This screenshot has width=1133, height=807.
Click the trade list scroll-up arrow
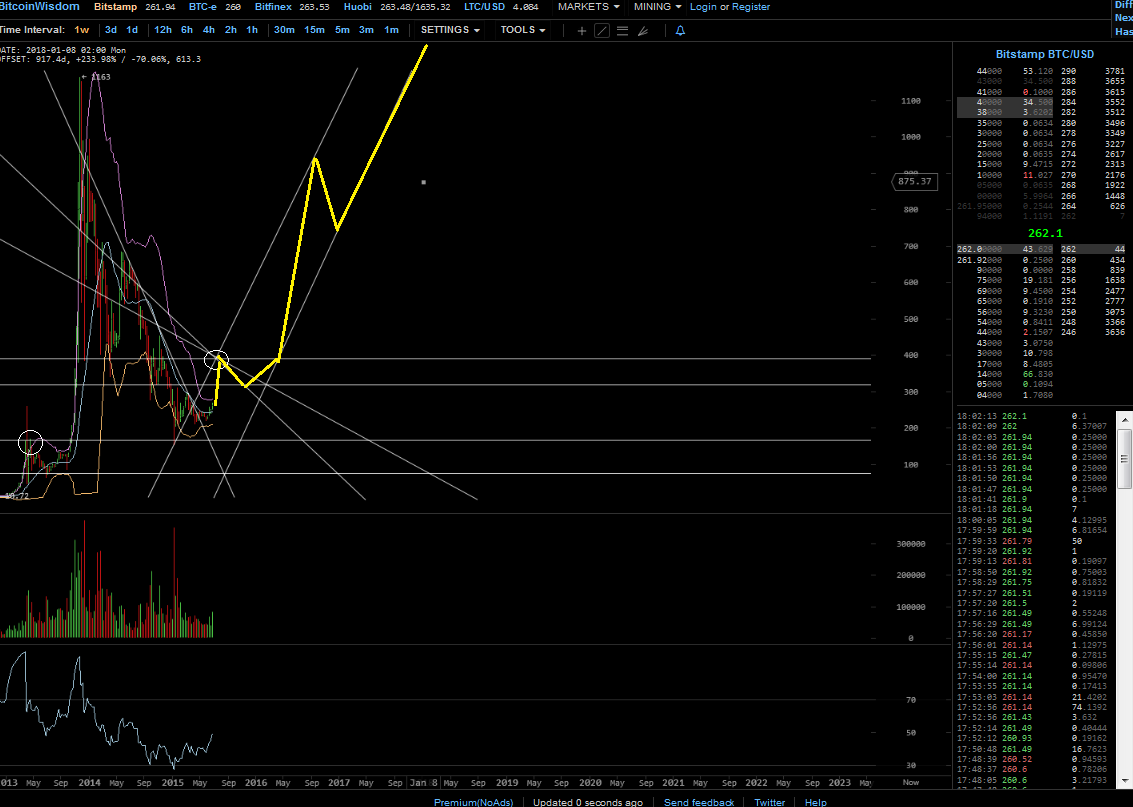(1124, 418)
